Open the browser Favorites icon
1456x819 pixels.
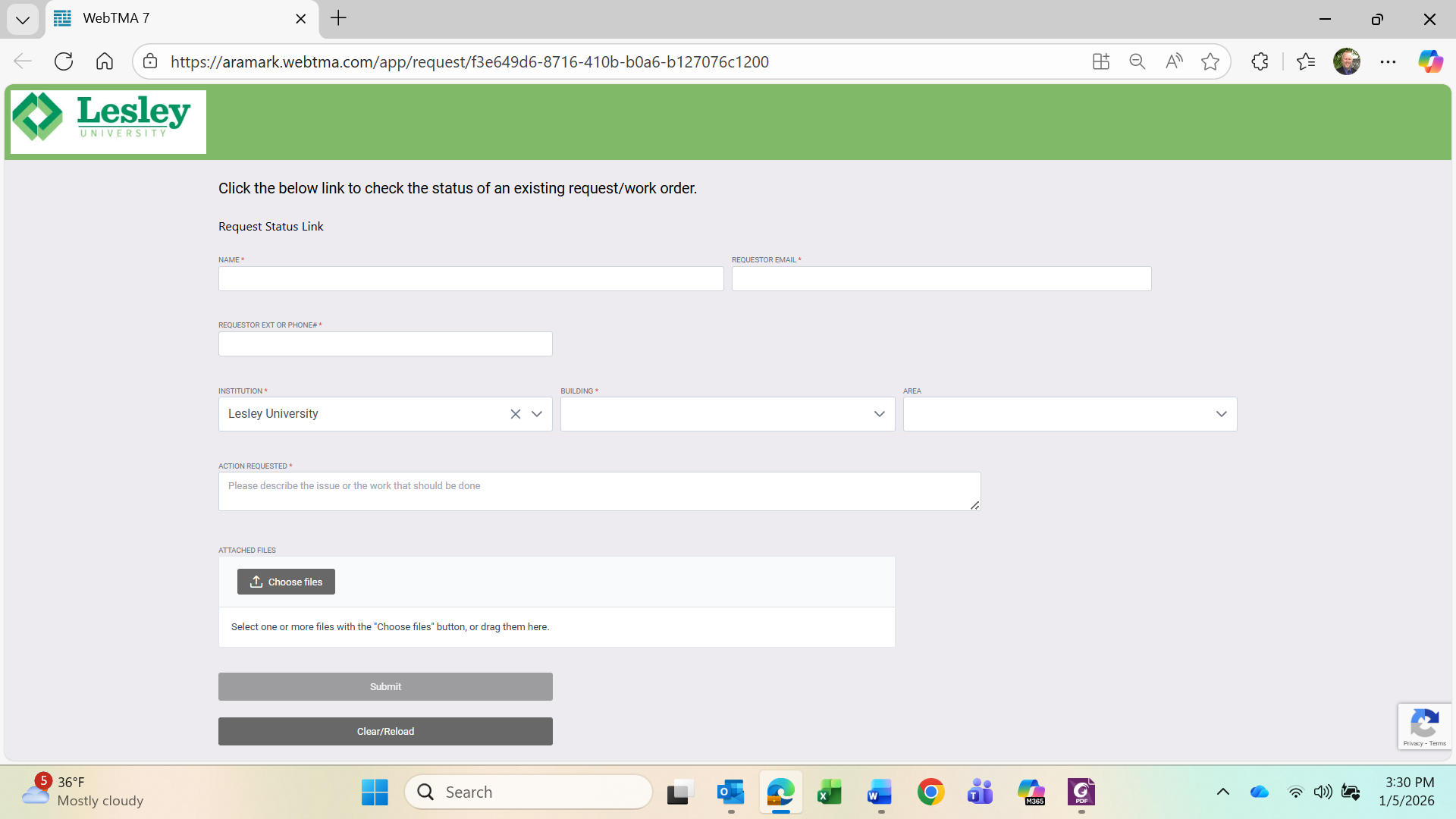pyautogui.click(x=1307, y=61)
